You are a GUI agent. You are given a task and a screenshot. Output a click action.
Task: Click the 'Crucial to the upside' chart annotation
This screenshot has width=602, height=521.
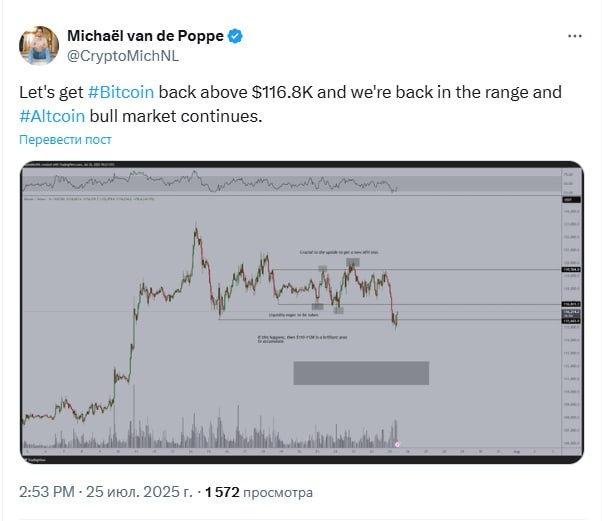pos(339,252)
